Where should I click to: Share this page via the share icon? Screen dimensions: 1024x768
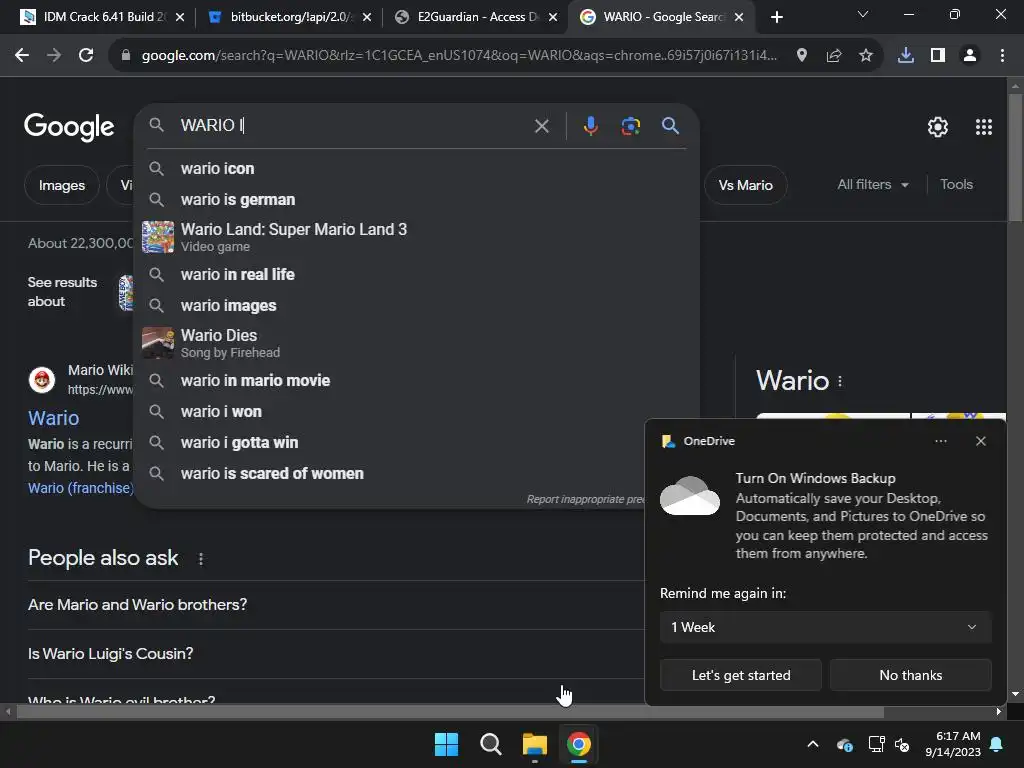click(834, 56)
